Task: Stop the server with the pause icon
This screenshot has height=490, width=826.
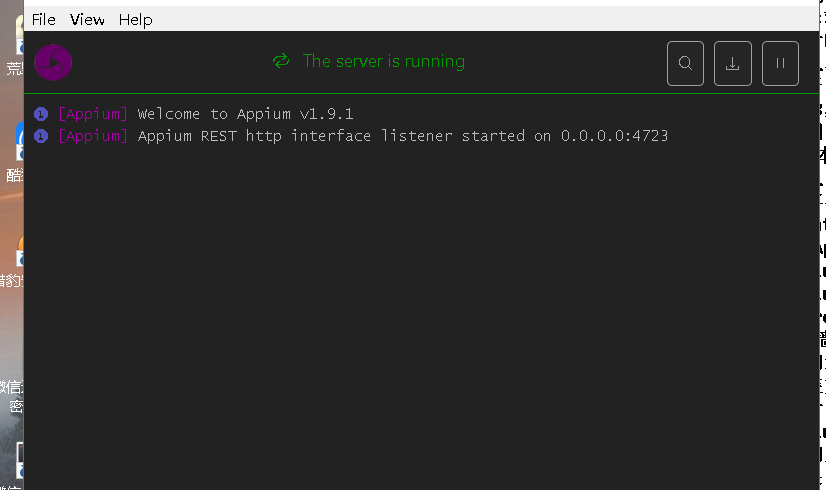Action: pos(780,63)
